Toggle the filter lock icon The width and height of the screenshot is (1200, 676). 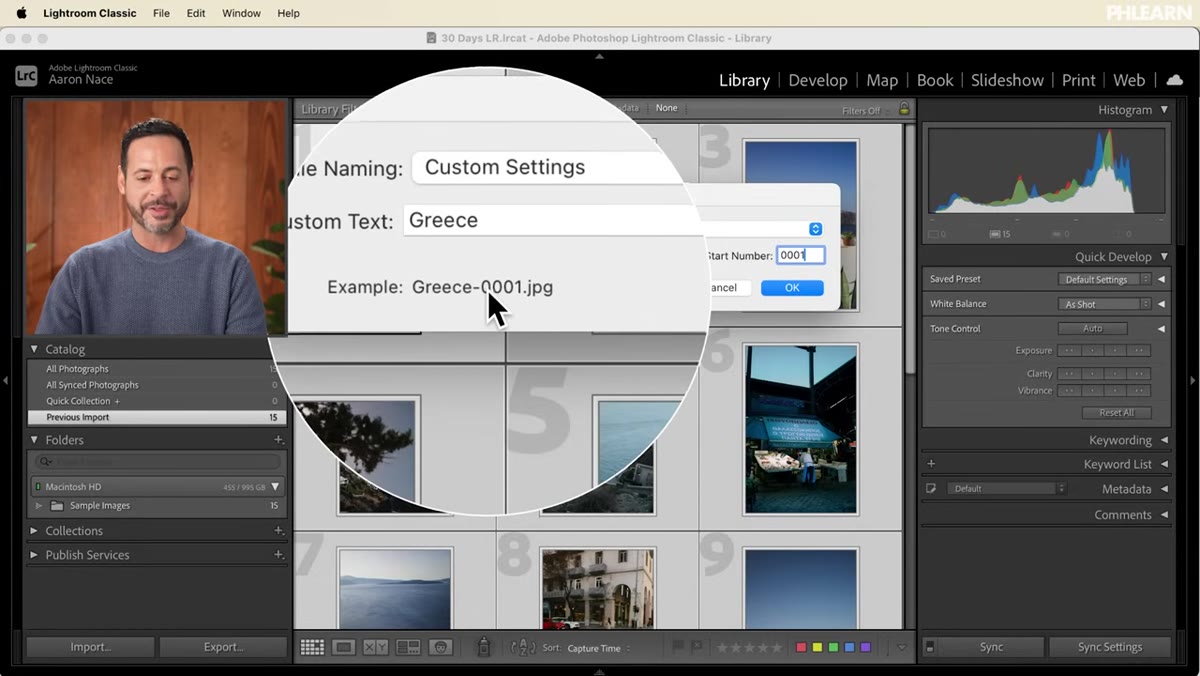(904, 109)
